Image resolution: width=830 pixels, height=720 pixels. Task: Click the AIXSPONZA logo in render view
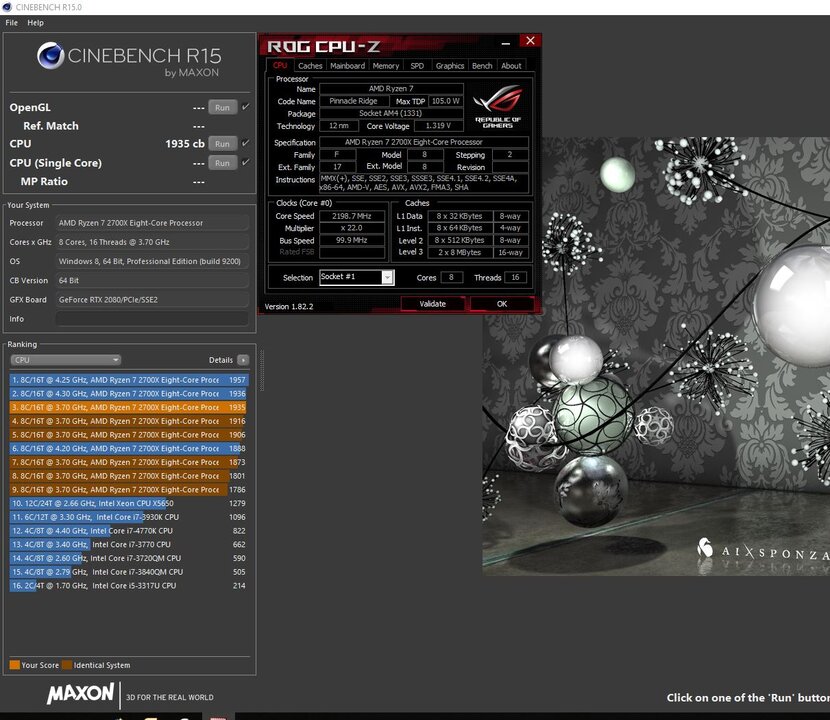763,551
